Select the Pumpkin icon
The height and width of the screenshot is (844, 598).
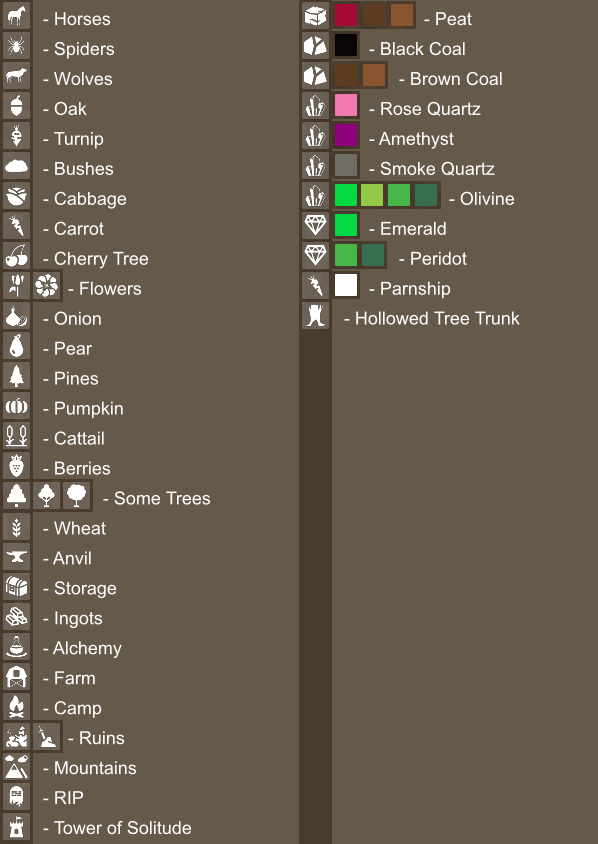point(16,405)
